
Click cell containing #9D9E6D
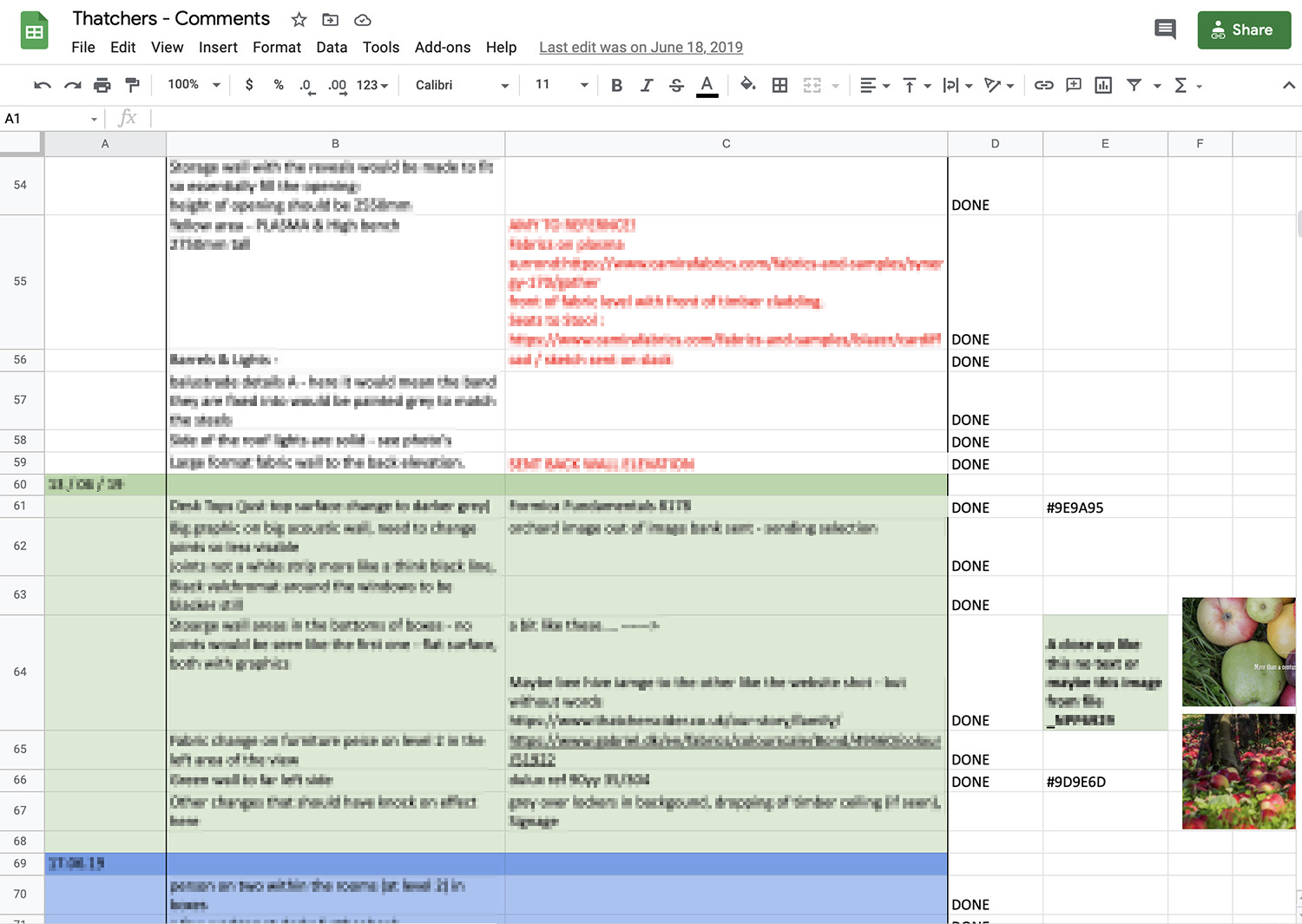[x=1105, y=781]
